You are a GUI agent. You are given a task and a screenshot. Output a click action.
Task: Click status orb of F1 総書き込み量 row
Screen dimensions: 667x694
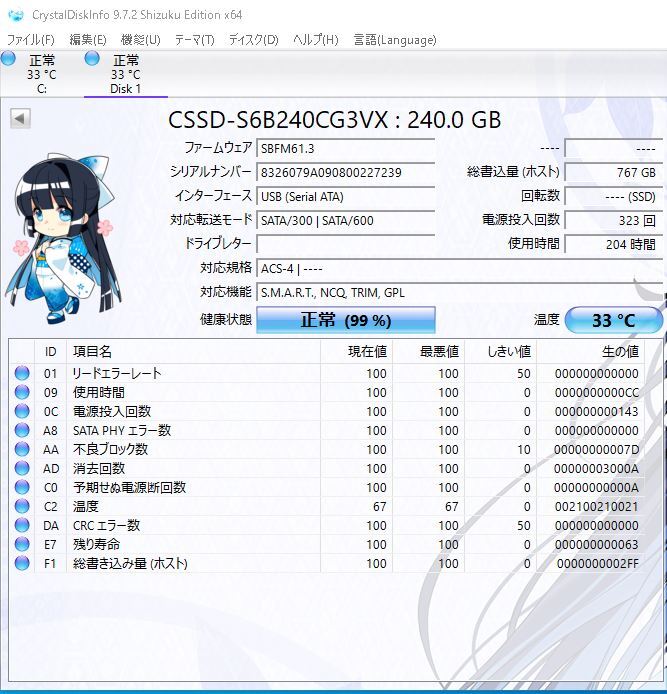click(22, 563)
